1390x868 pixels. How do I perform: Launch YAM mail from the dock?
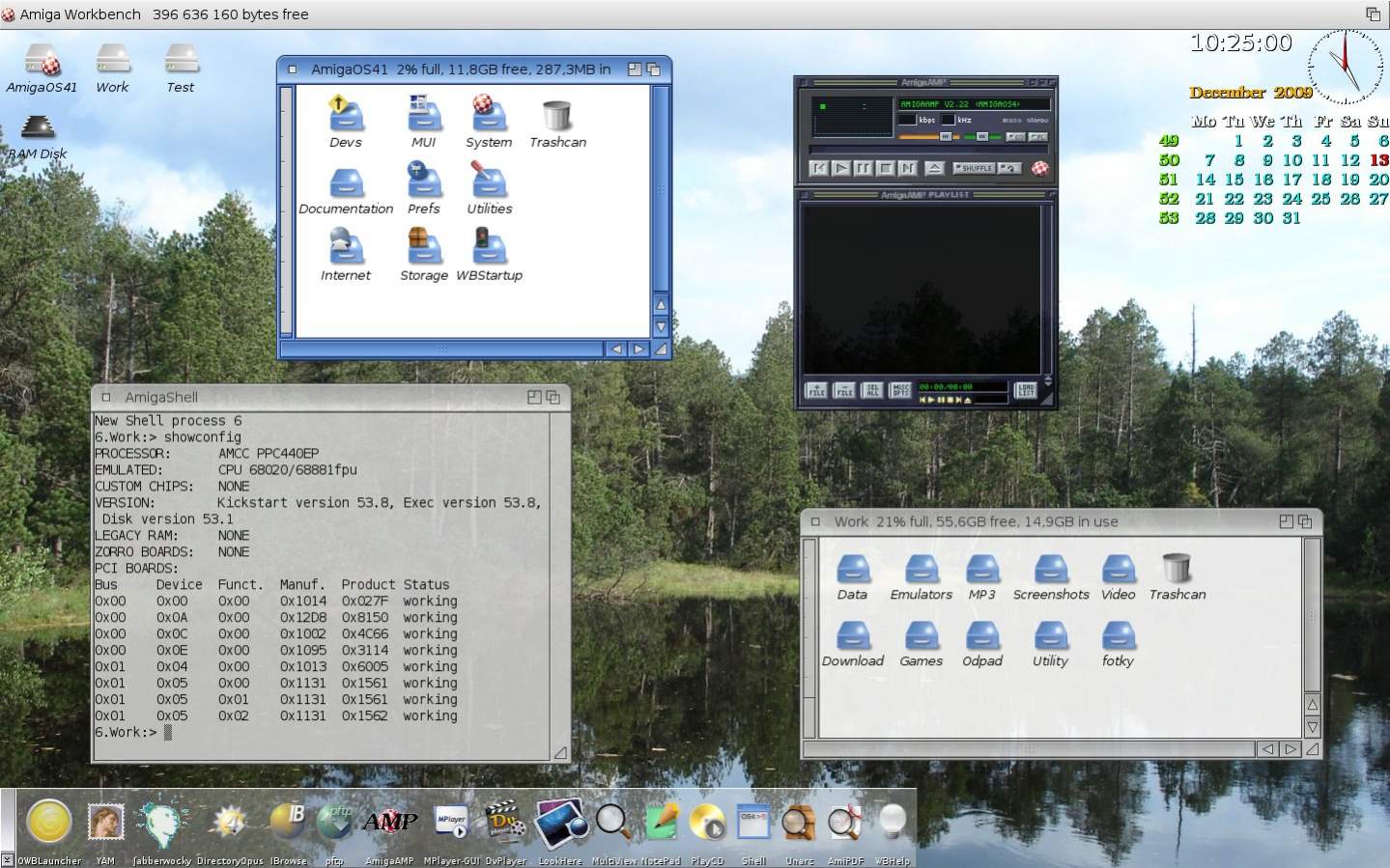(105, 822)
